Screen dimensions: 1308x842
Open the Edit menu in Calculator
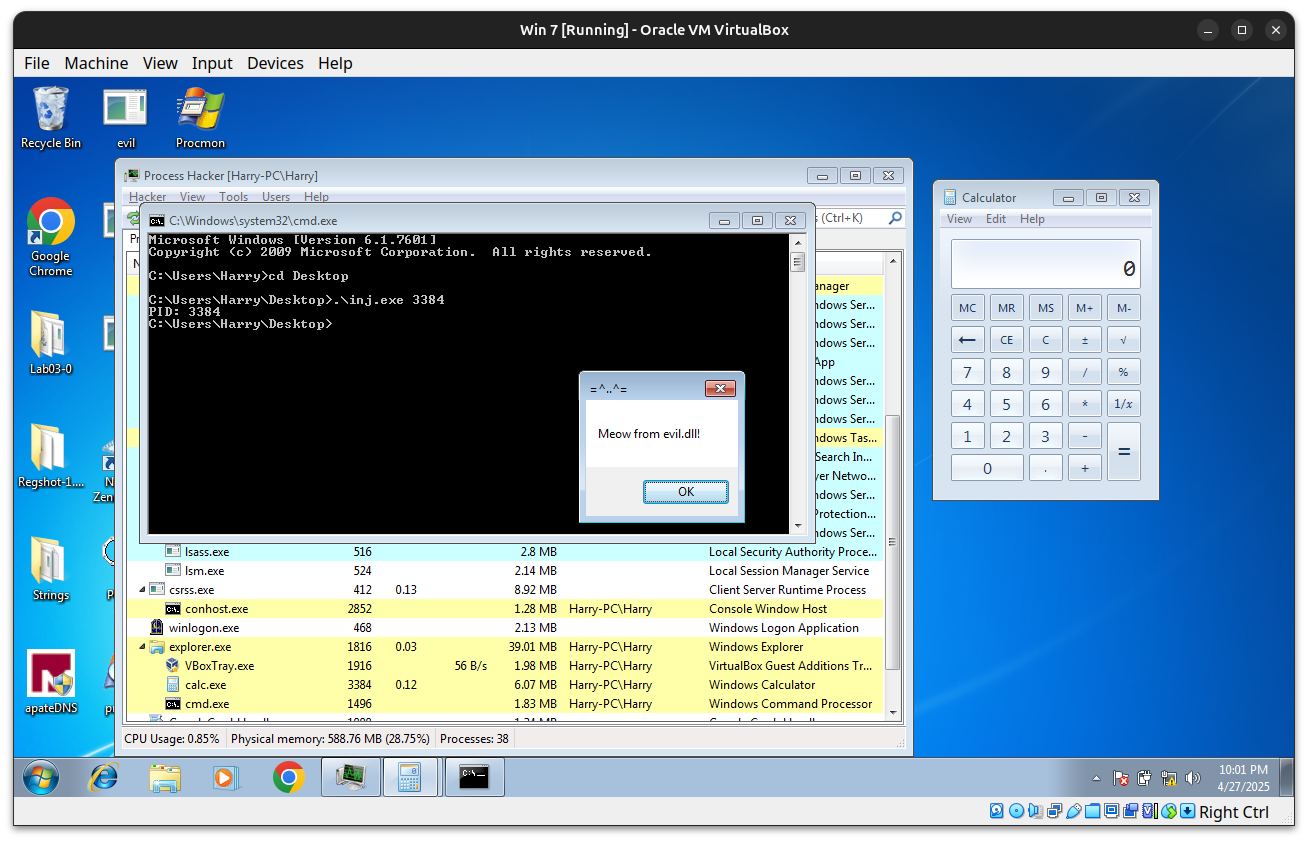click(996, 219)
